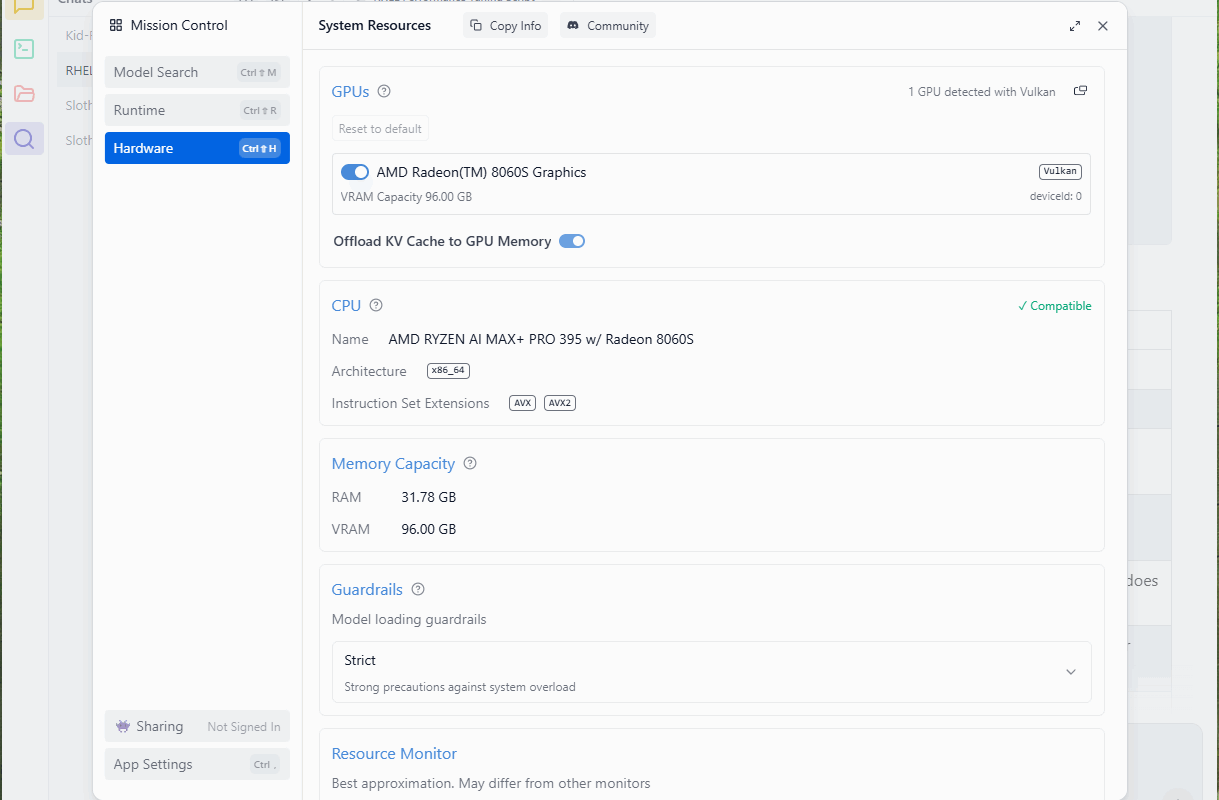Open the Discover magnifier sidebar icon

[24, 139]
